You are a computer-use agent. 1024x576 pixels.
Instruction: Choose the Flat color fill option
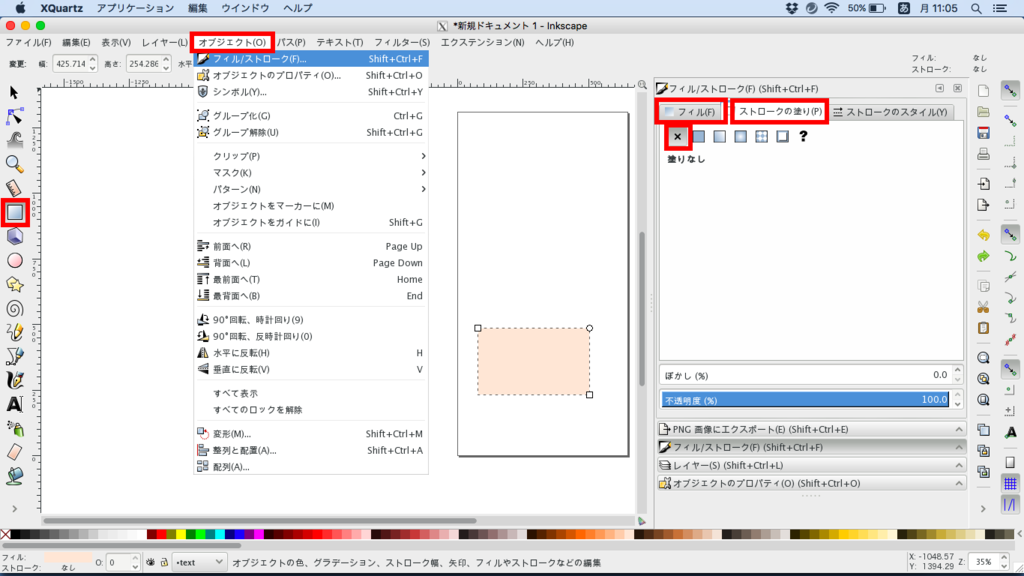click(x=699, y=136)
